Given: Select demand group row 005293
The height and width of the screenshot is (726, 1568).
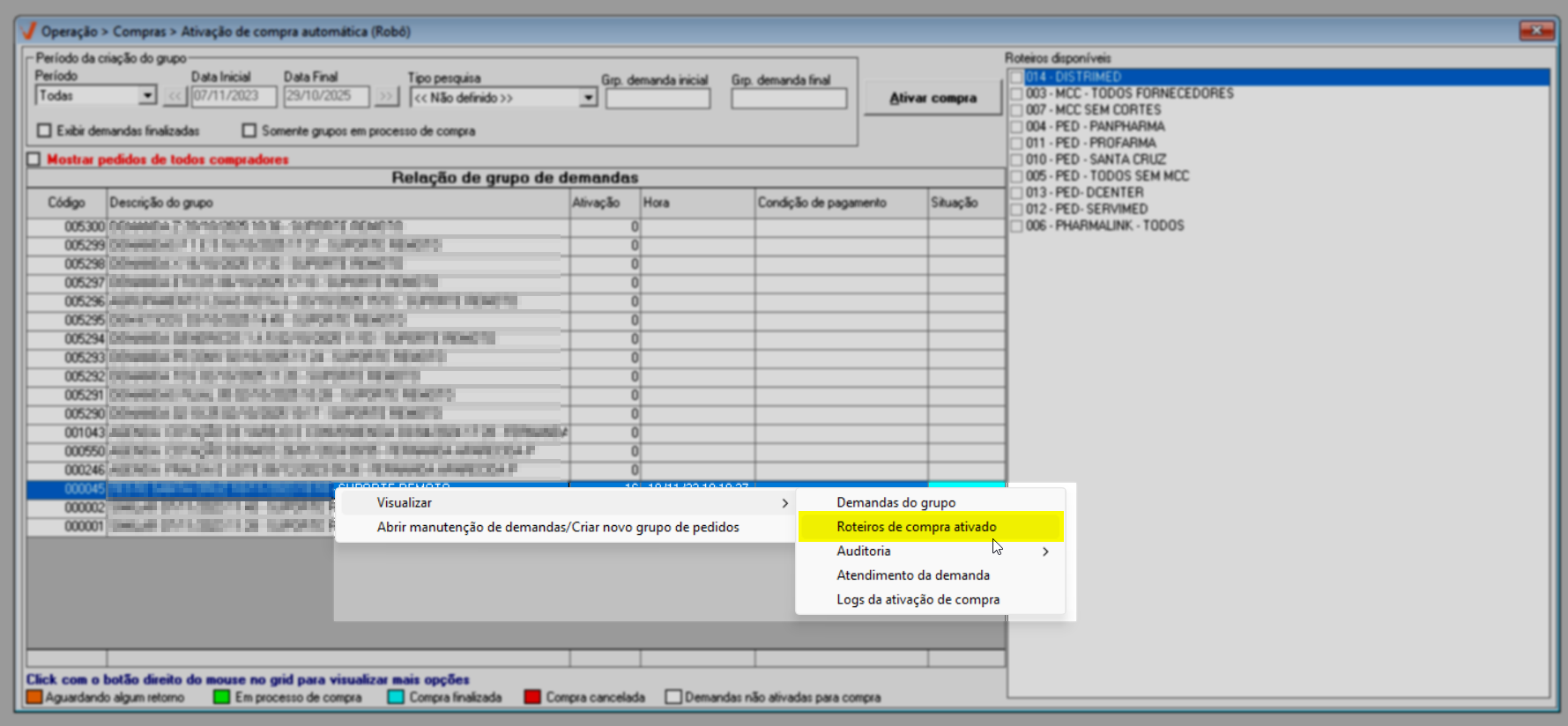Looking at the screenshot, I should pos(516,358).
